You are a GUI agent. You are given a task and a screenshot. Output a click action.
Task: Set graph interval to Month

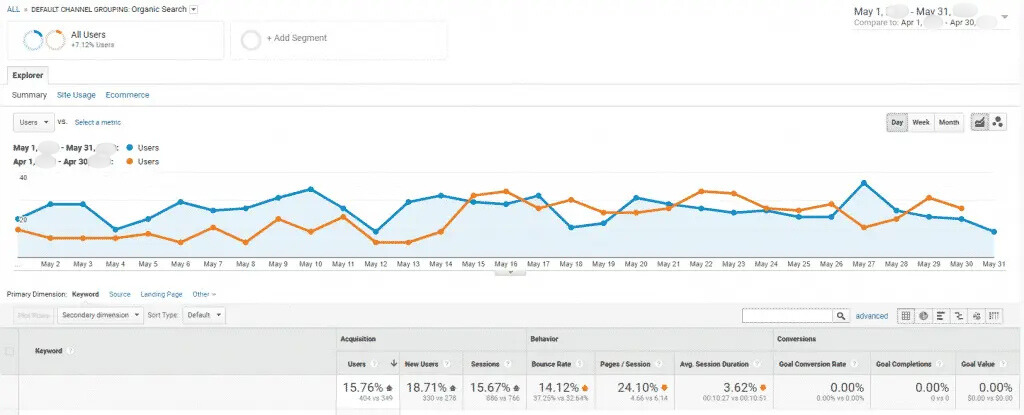pyautogui.click(x=949, y=122)
